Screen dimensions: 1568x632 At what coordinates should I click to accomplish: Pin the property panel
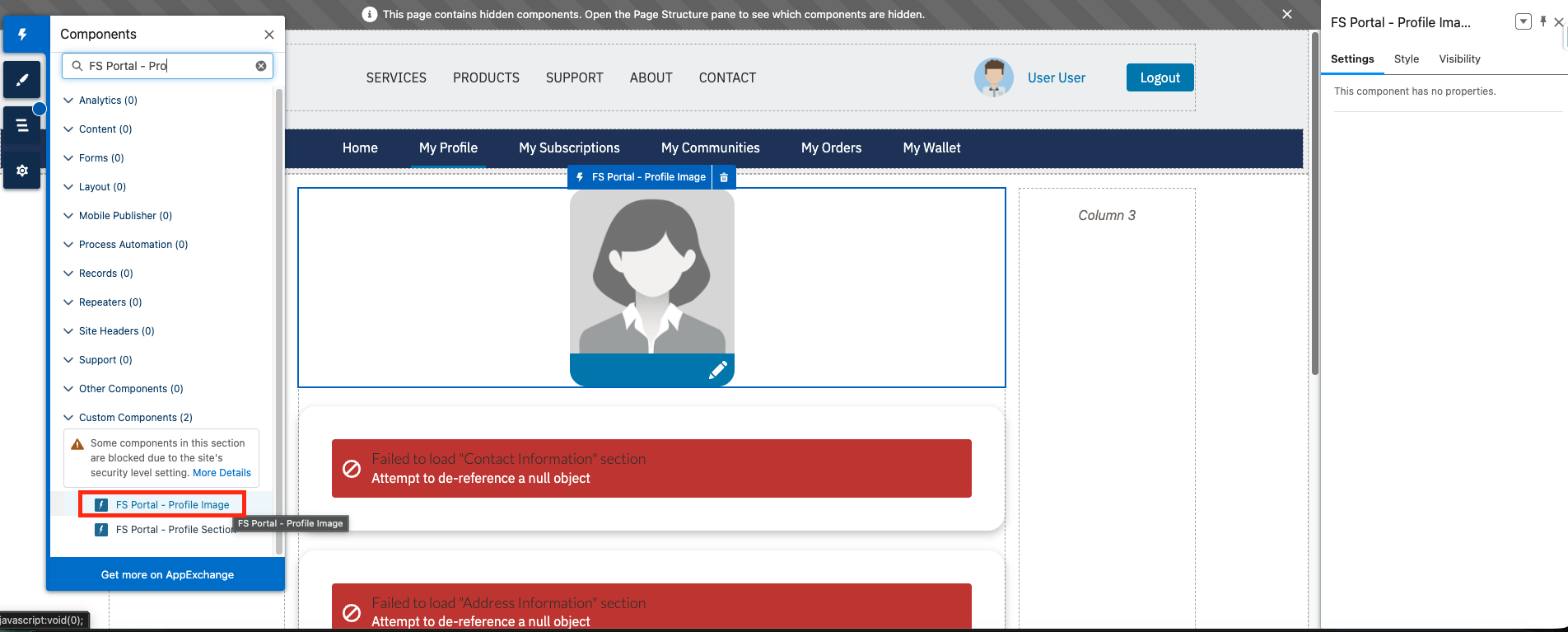tap(1543, 21)
